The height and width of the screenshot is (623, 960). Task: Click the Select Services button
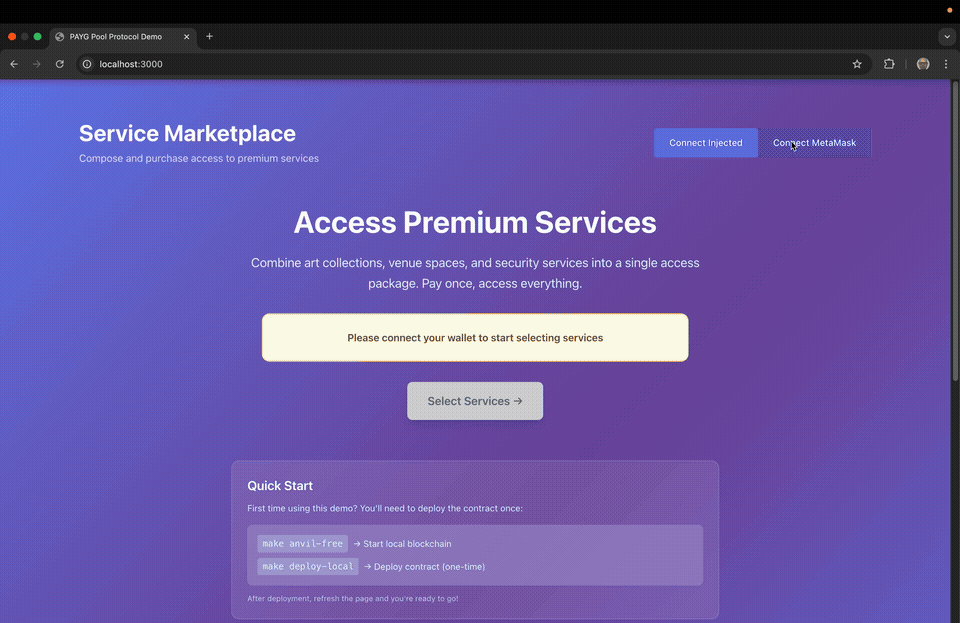[474, 400]
